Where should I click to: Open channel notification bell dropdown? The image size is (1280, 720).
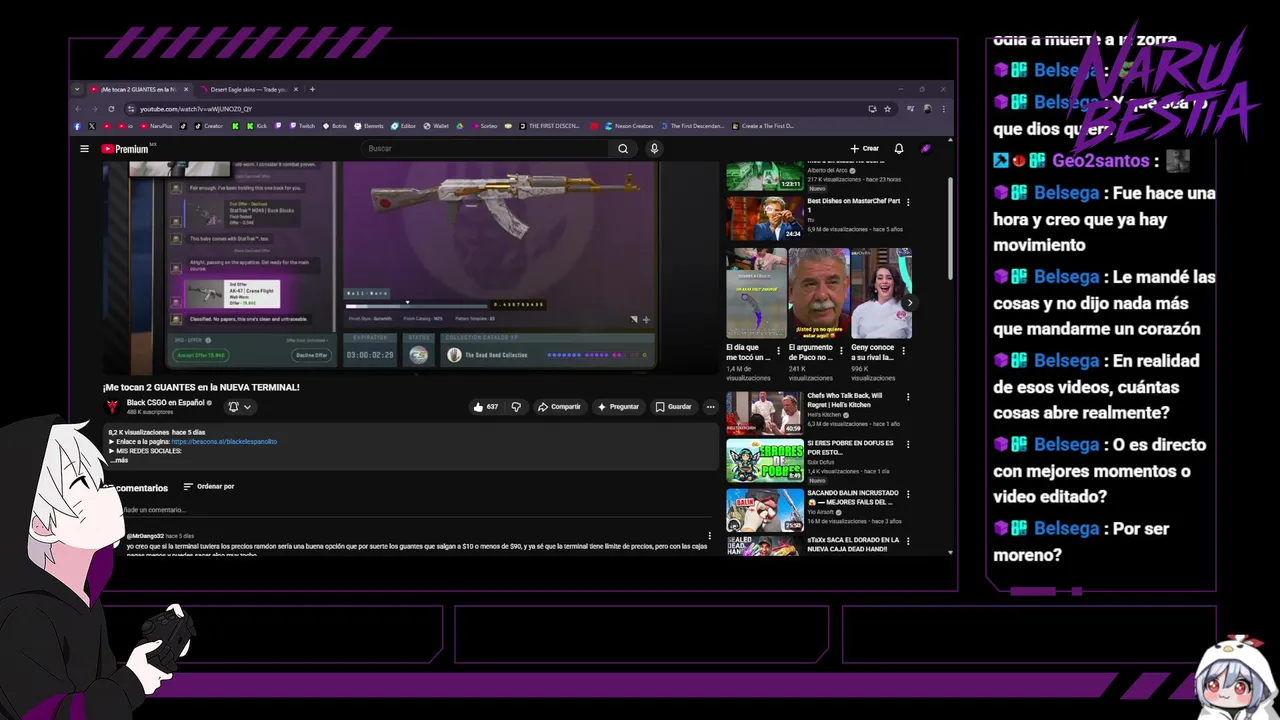240,407
